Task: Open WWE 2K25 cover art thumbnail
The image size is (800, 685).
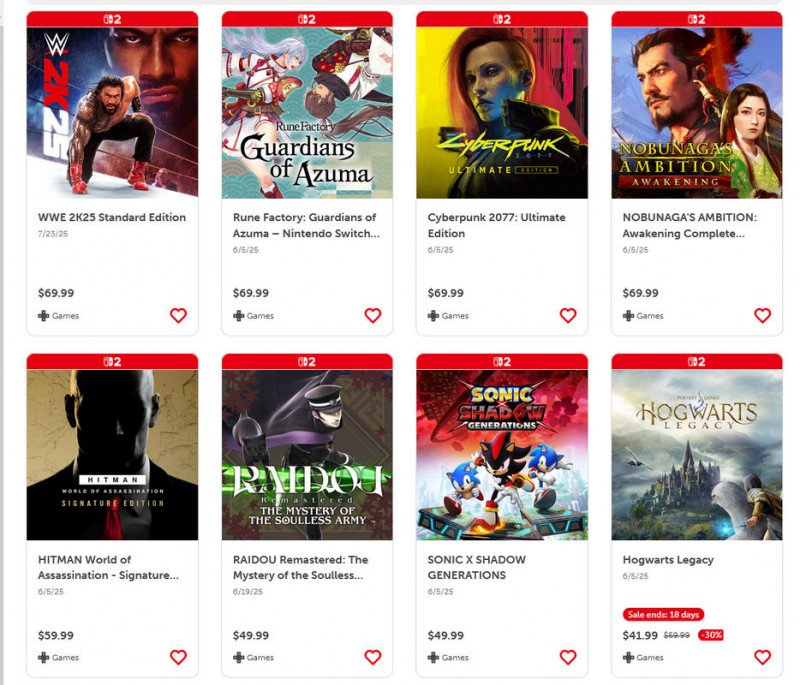Action: (x=112, y=113)
